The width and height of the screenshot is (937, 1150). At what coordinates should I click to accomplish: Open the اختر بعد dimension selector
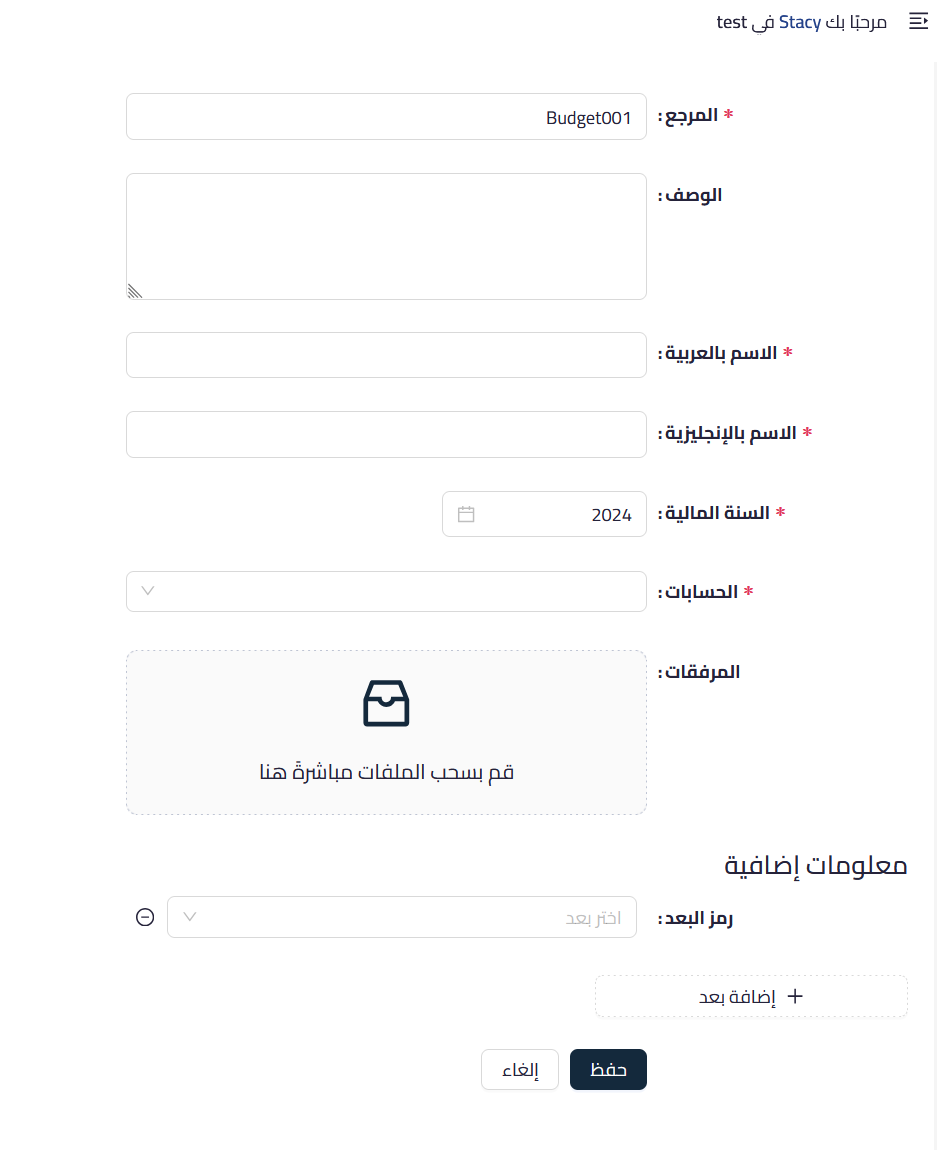click(400, 916)
